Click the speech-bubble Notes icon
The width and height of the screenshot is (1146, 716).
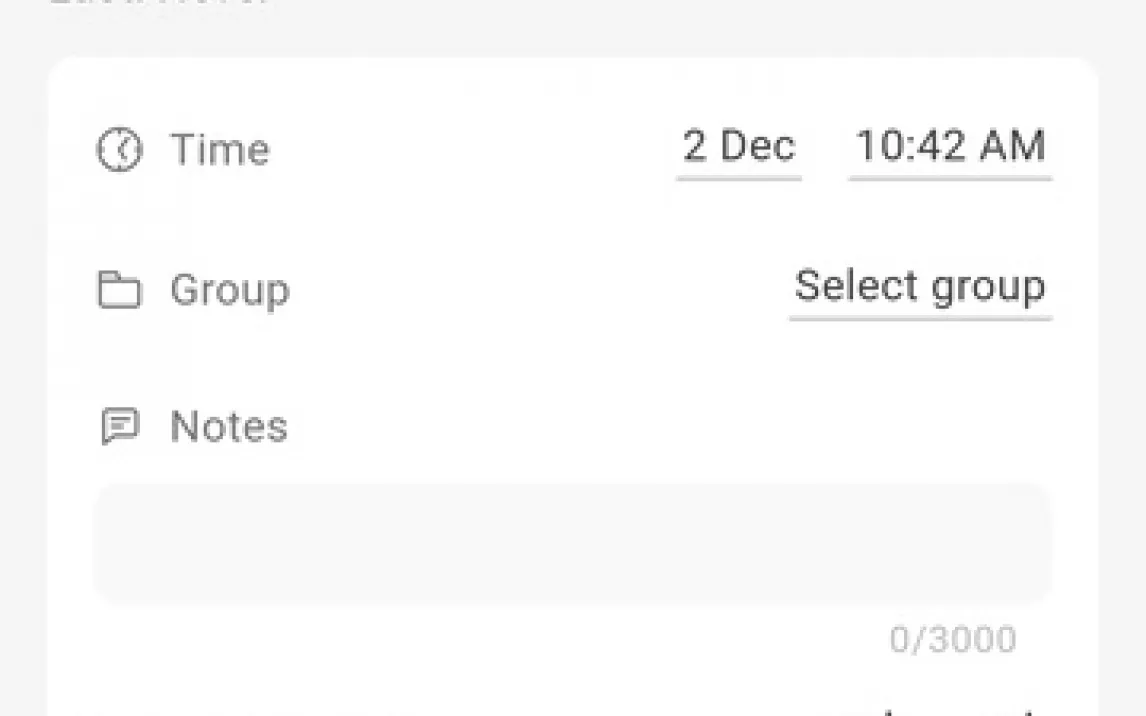tap(120, 427)
